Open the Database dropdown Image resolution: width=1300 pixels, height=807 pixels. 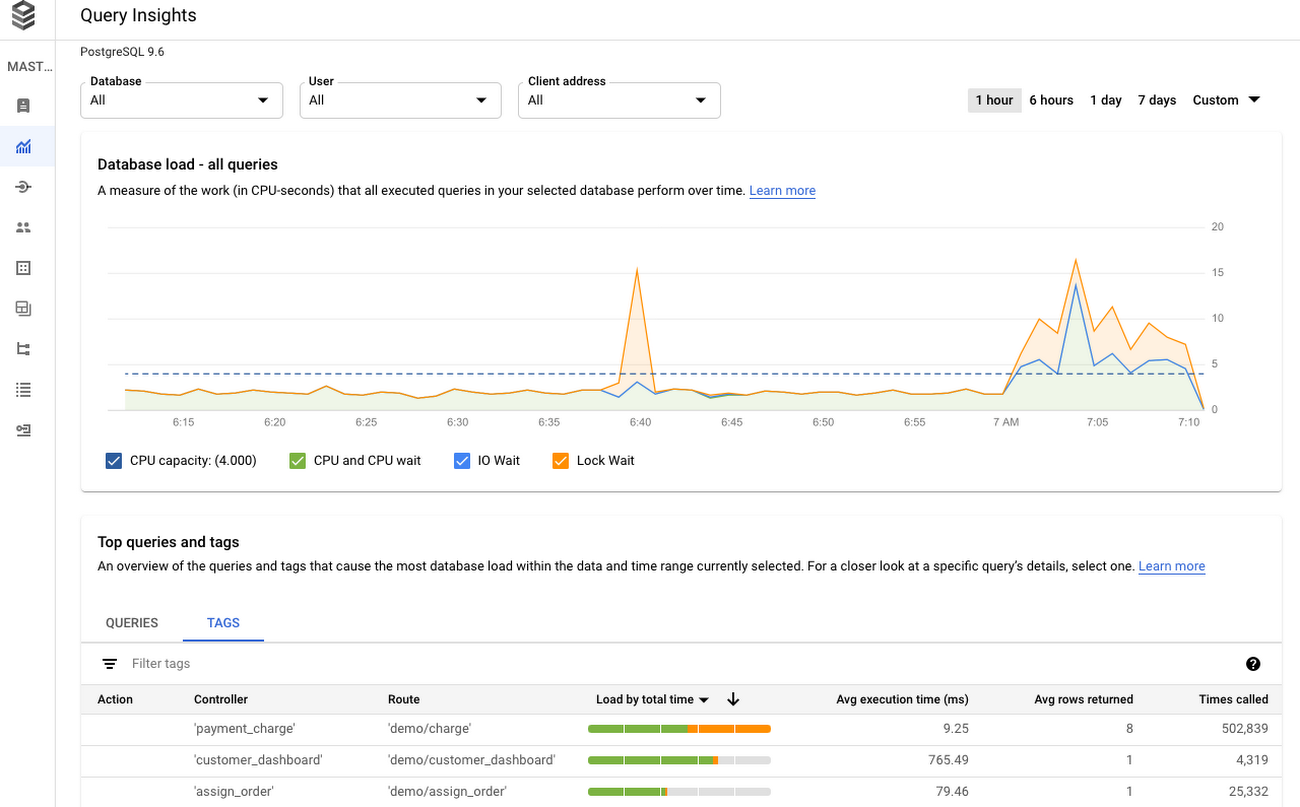[181, 100]
